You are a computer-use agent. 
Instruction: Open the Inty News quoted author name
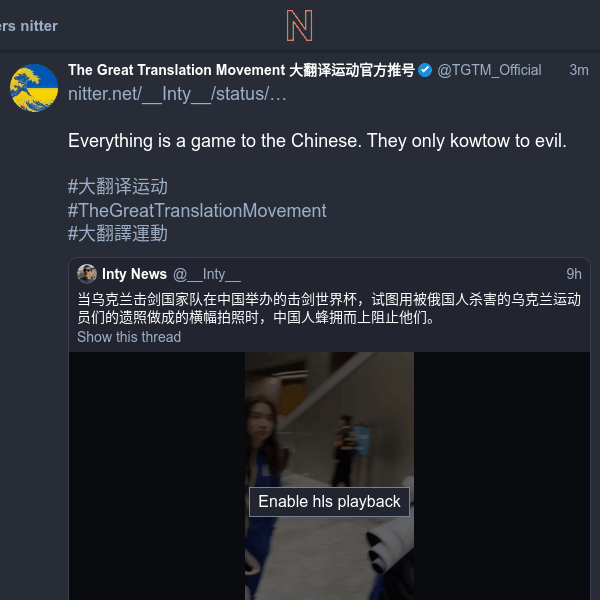click(x=134, y=274)
